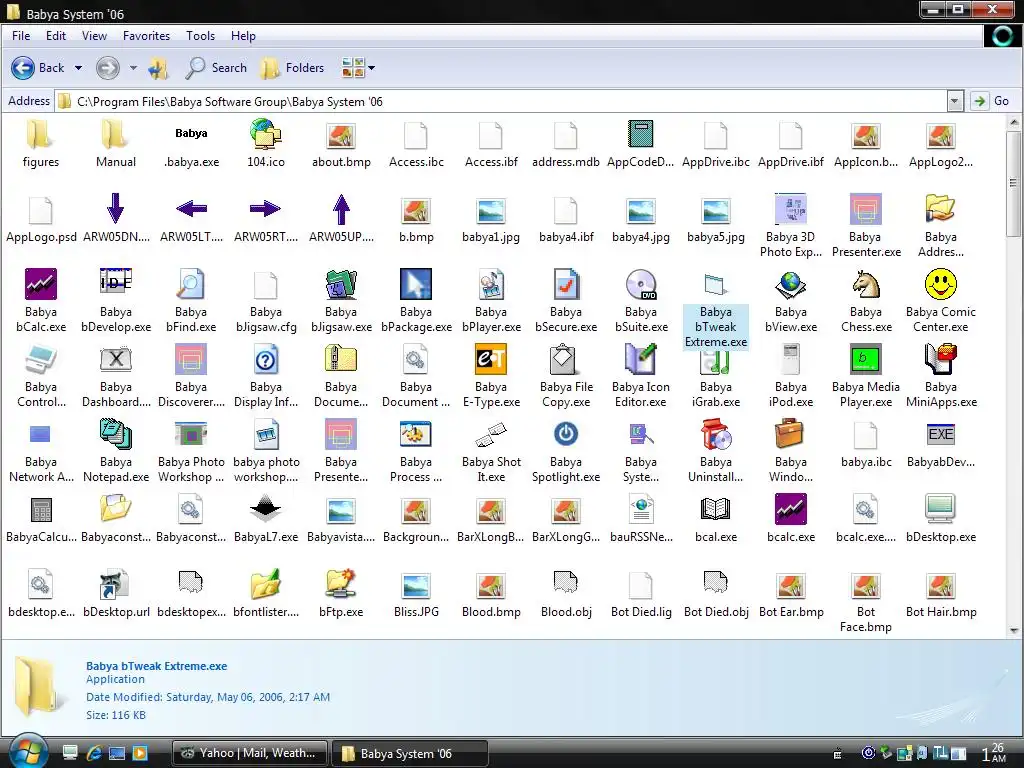Launch Internet Explorer from quick launch
The image size is (1024, 768).
pos(93,753)
